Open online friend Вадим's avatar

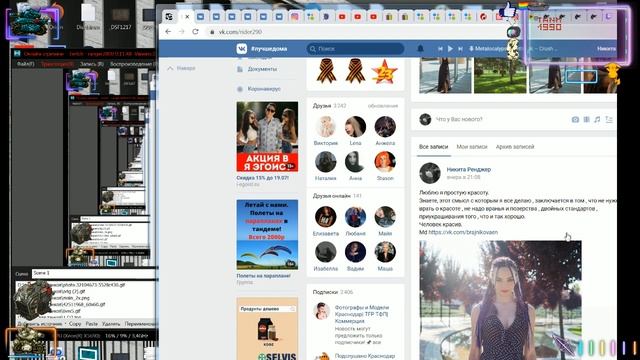(x=355, y=252)
